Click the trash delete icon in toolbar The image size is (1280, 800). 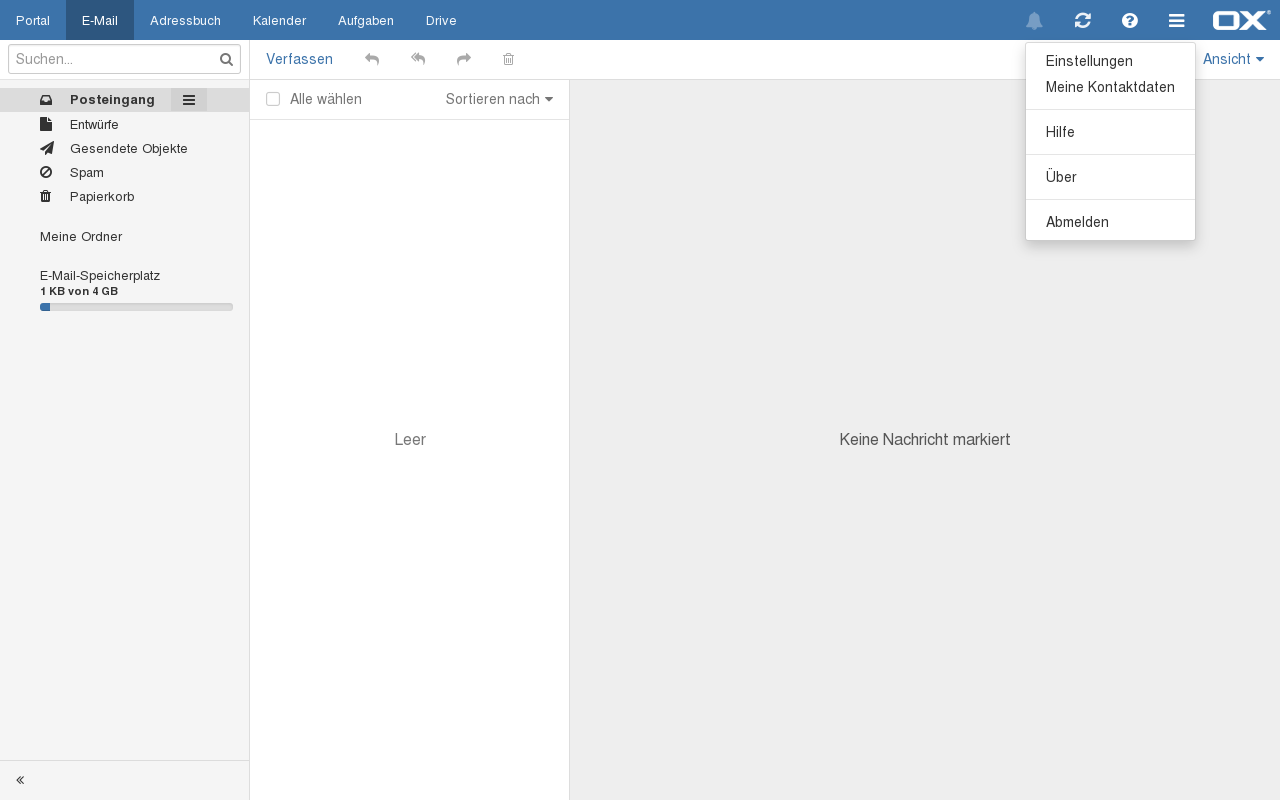coord(508,60)
